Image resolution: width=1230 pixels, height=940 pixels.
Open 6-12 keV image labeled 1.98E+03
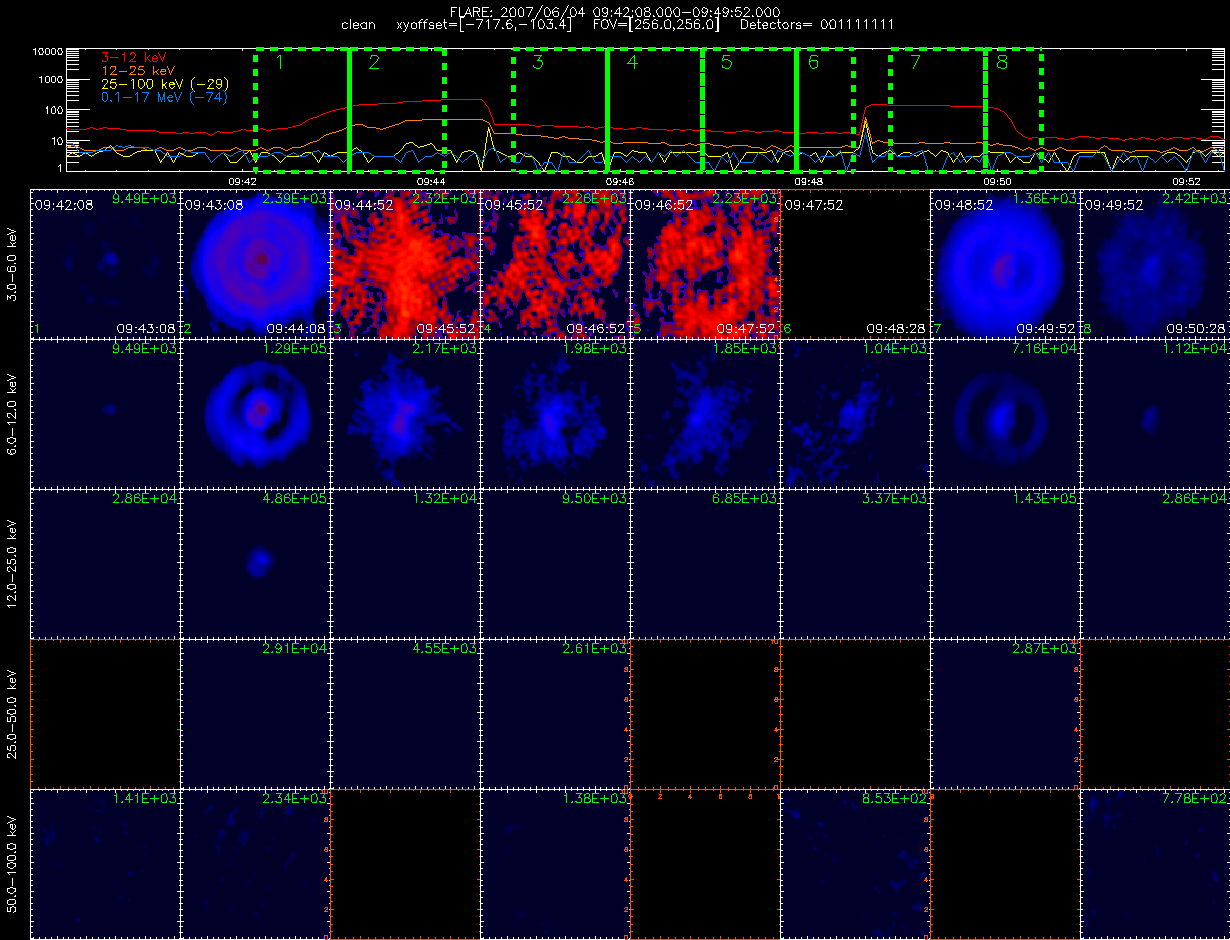555,413
